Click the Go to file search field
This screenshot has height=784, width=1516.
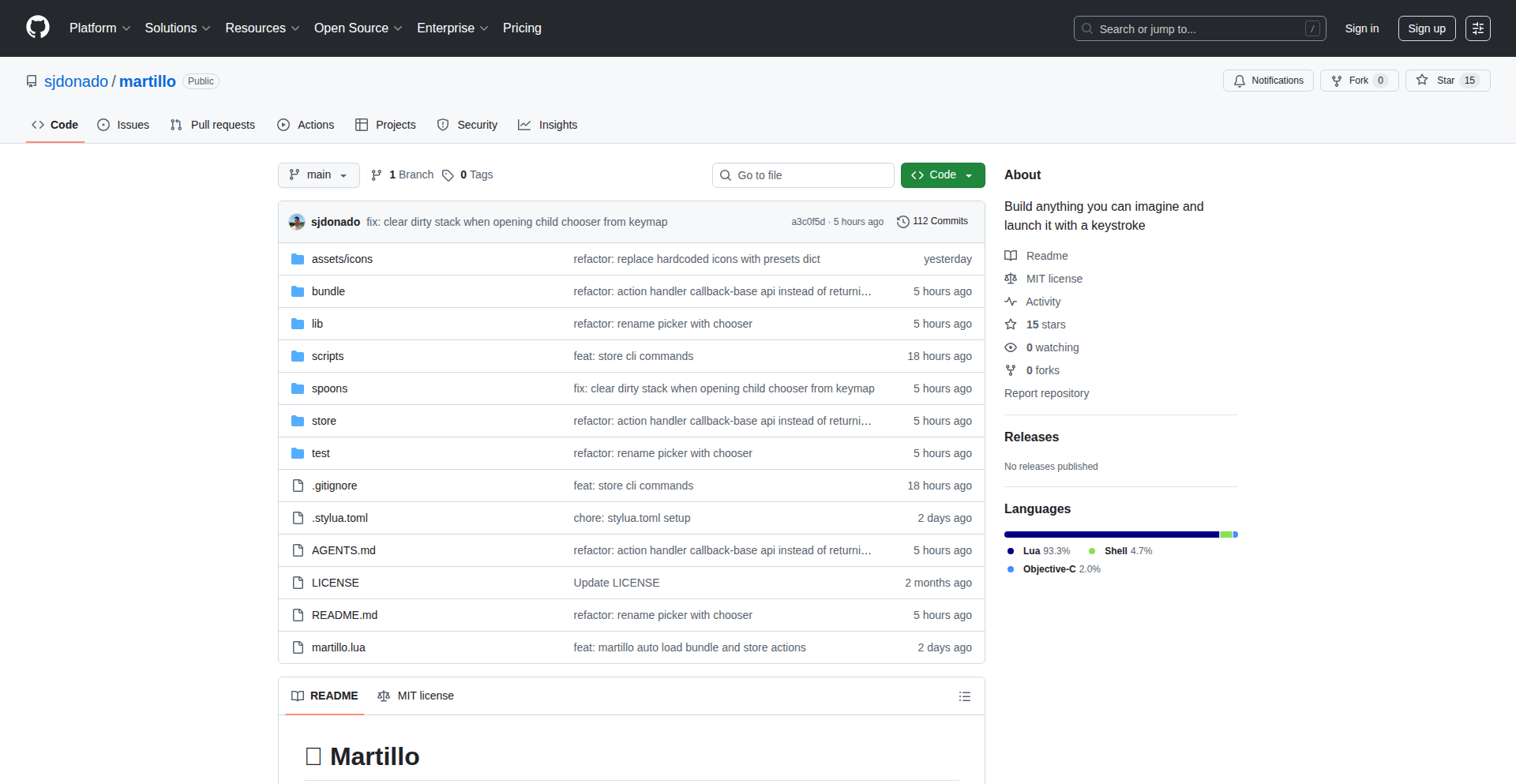point(802,175)
